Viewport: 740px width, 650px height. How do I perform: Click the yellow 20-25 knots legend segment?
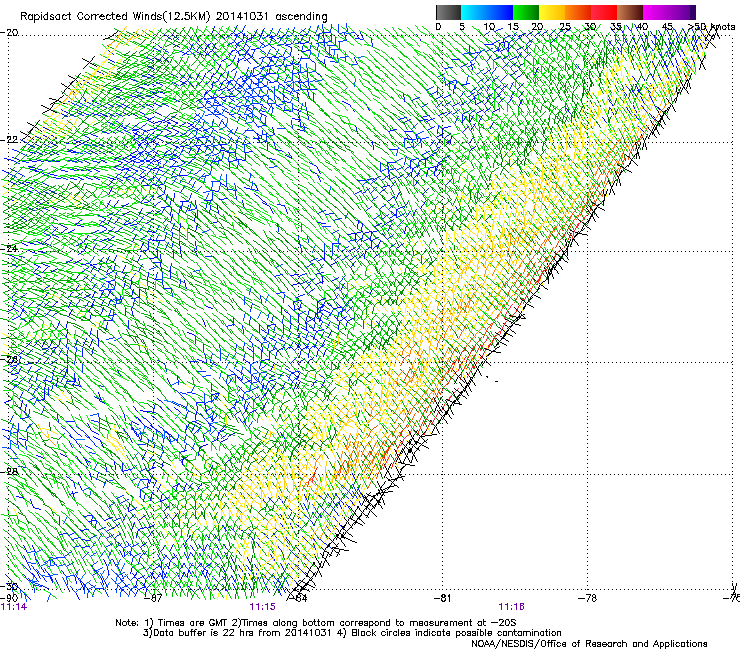pos(552,12)
